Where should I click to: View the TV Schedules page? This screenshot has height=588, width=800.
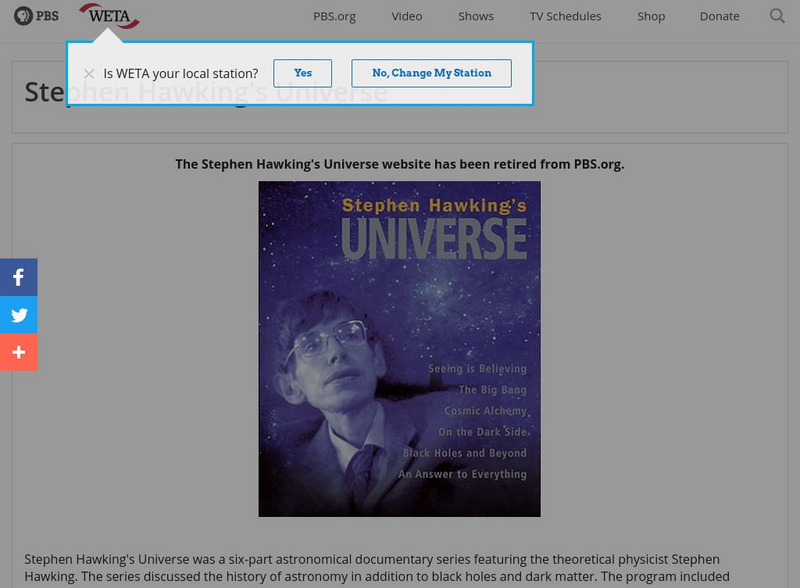coord(565,16)
